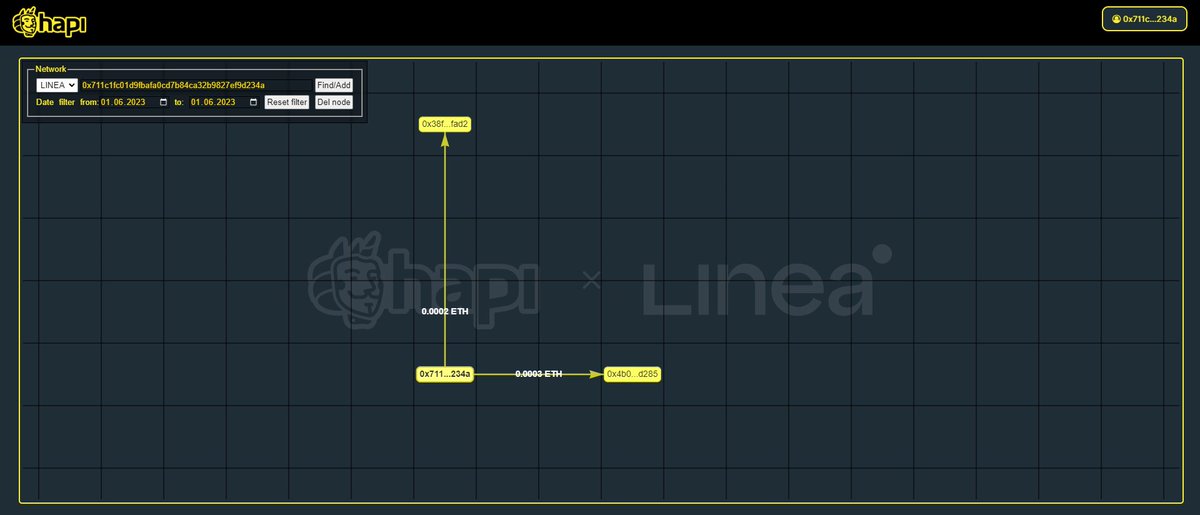Click the Reset filter button

[x=287, y=102]
